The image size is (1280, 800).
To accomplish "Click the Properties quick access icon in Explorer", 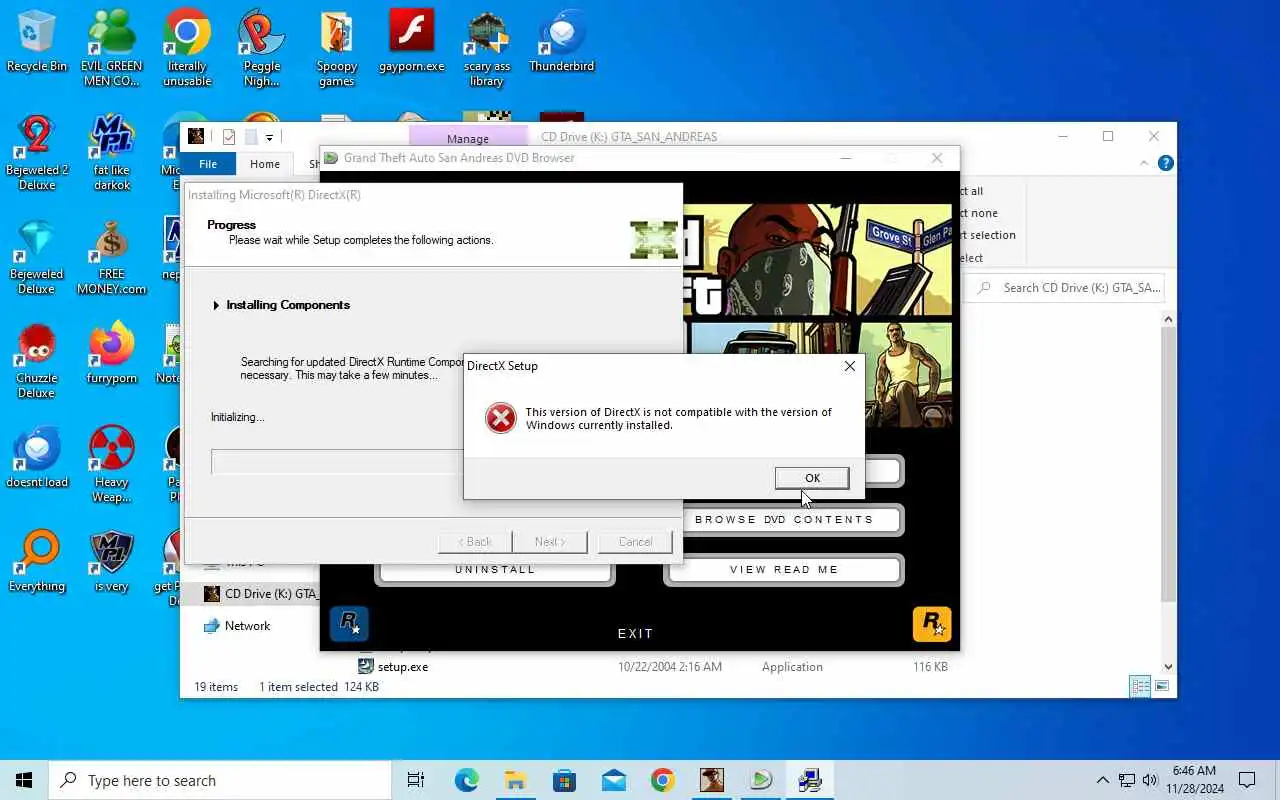I will (229, 137).
